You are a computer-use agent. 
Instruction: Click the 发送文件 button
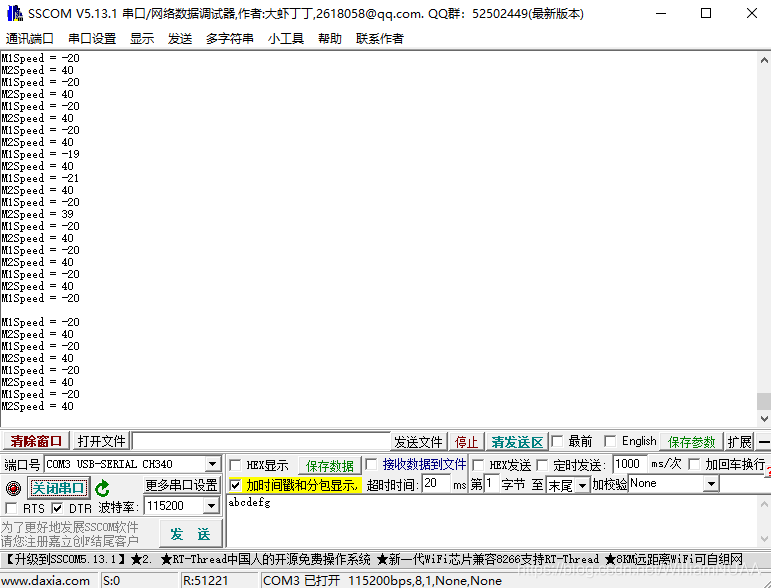[418, 442]
